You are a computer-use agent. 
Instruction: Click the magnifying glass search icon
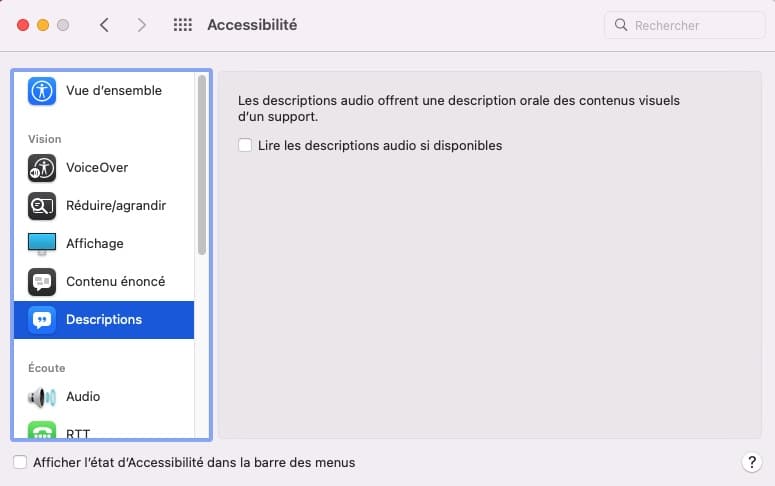tap(621, 25)
